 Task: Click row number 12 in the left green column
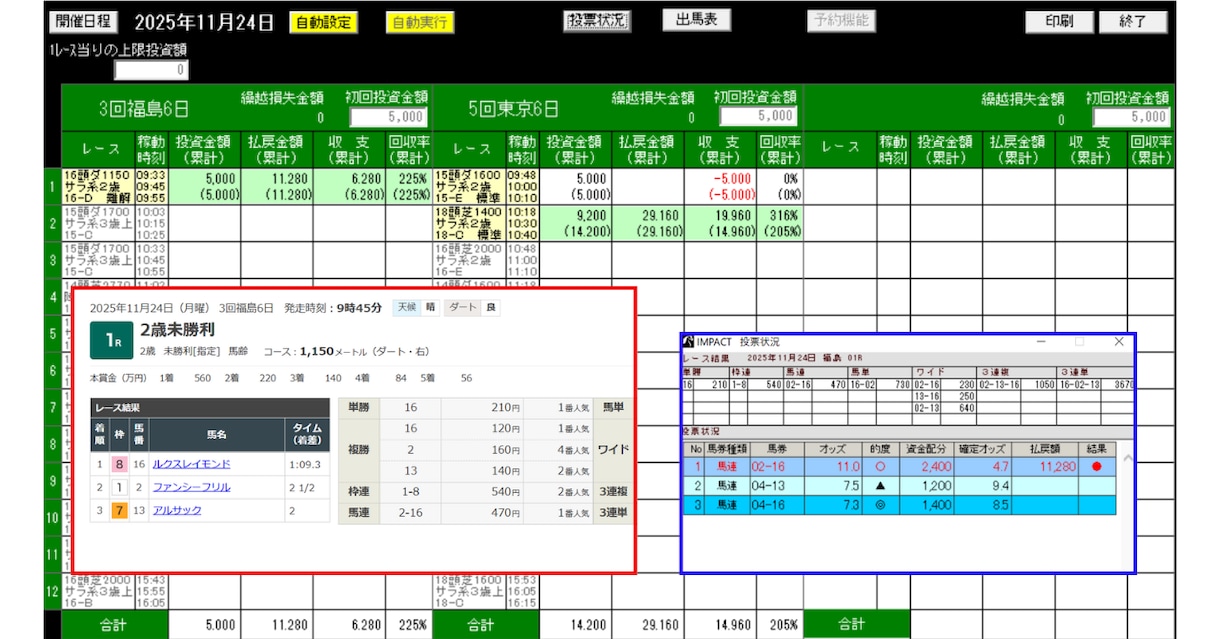[53, 590]
